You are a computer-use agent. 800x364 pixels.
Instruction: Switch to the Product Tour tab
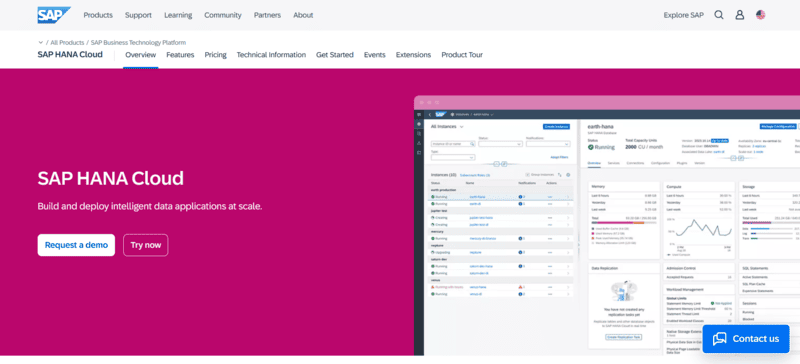(462, 55)
